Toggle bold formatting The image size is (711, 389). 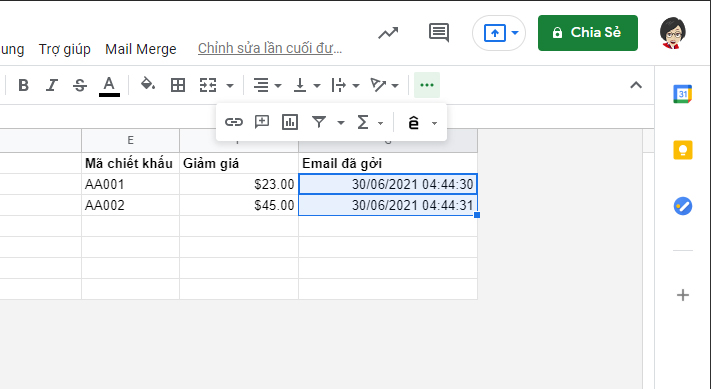pos(24,85)
